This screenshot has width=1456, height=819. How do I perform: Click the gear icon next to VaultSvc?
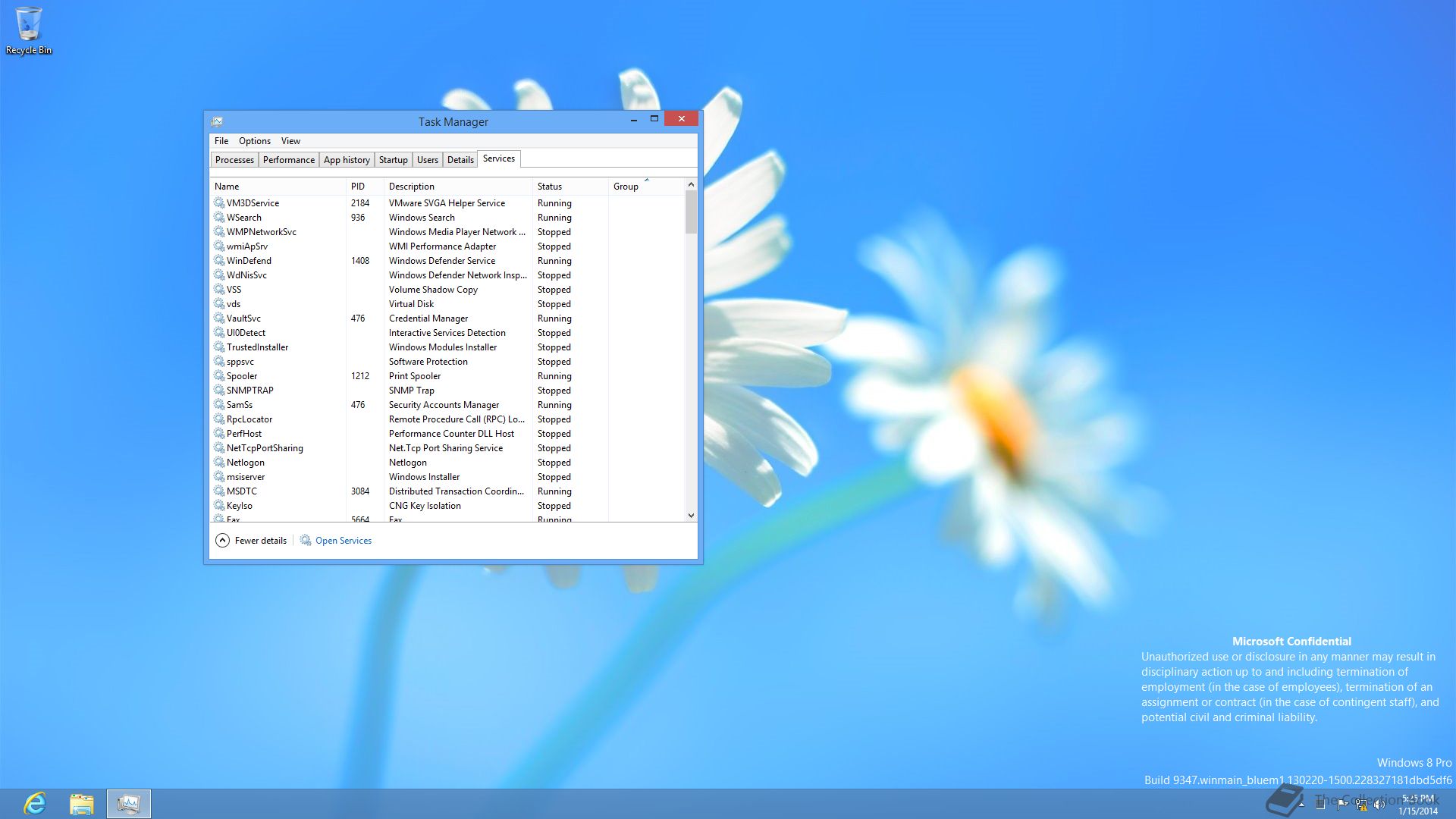pos(219,318)
